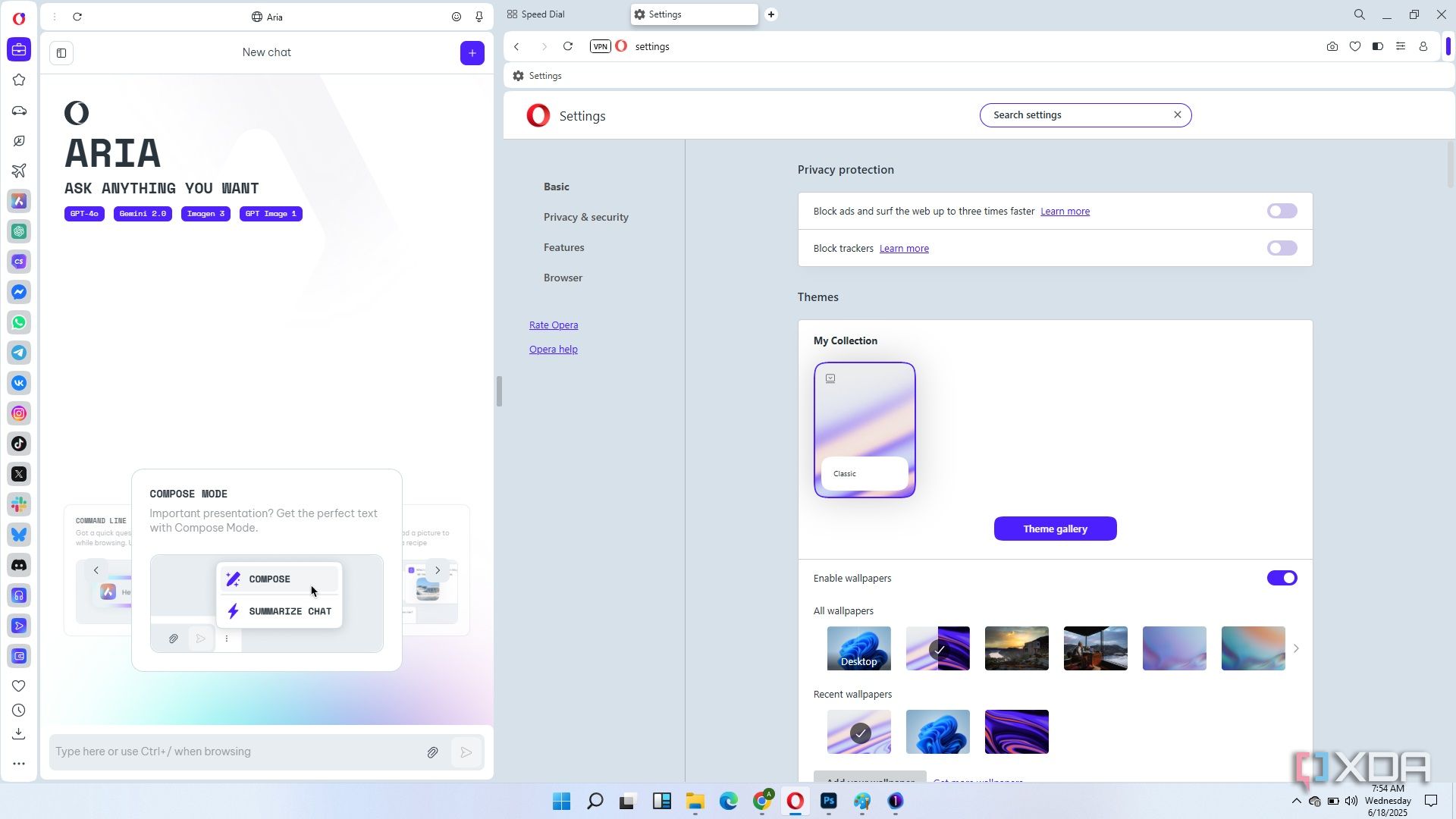Open Telegram in the sidebar

click(19, 353)
